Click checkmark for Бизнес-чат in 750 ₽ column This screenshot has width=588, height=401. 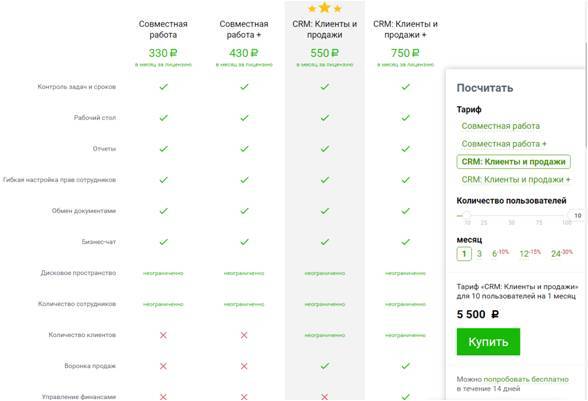pos(405,242)
